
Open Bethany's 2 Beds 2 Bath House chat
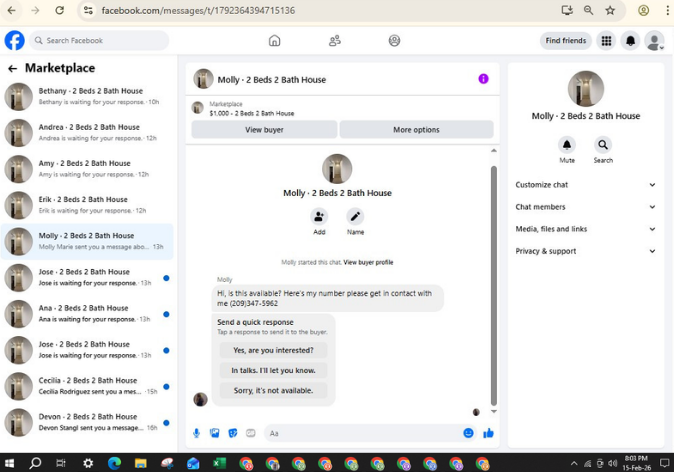tap(87, 97)
